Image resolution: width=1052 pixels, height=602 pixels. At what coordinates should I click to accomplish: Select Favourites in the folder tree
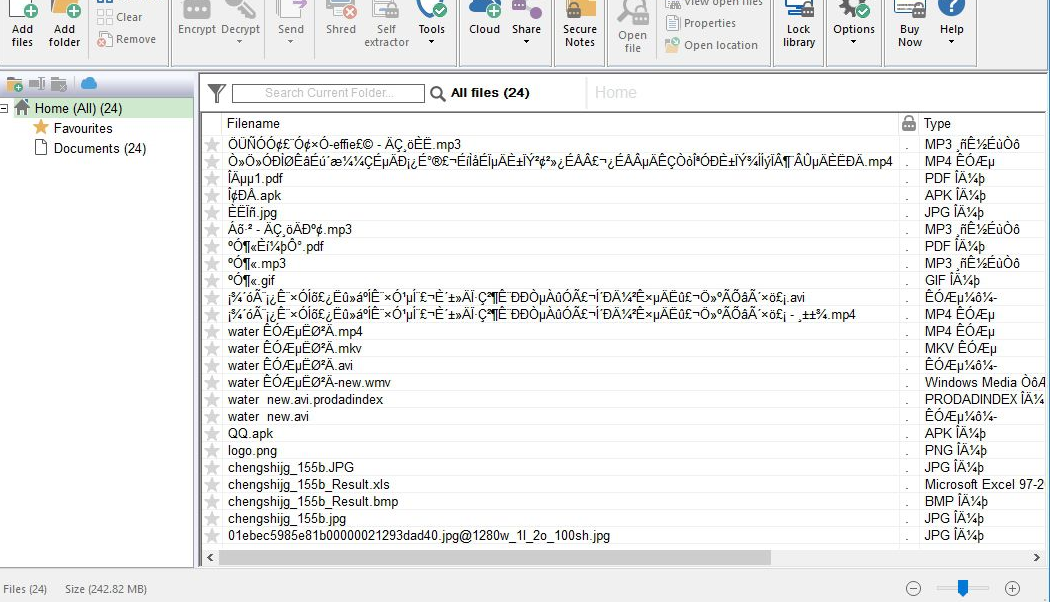(x=83, y=128)
